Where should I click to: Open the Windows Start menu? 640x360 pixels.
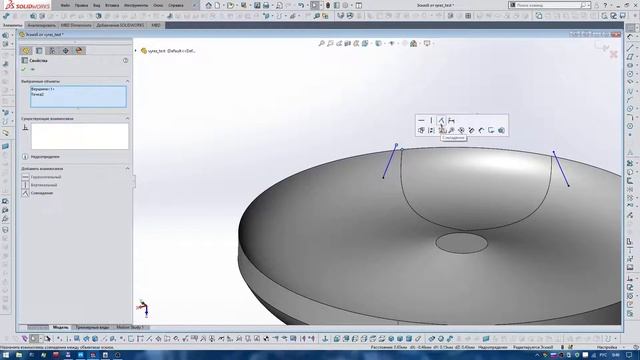click(6, 355)
